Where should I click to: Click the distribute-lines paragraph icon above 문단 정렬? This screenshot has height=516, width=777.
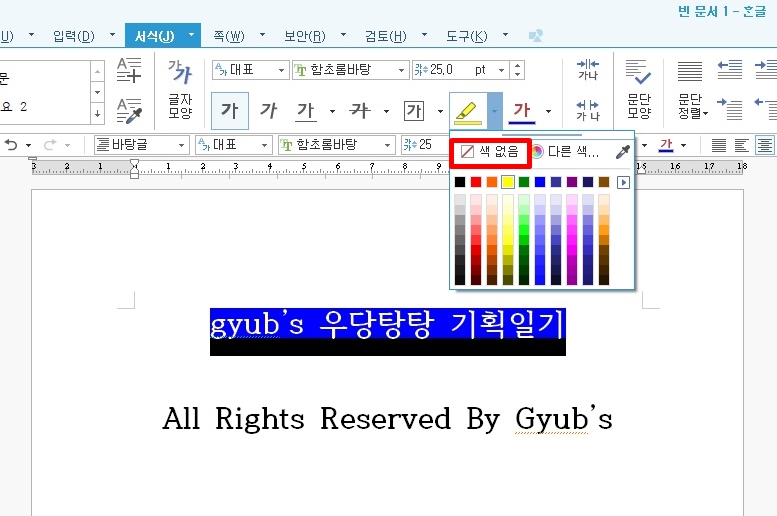tap(690, 71)
